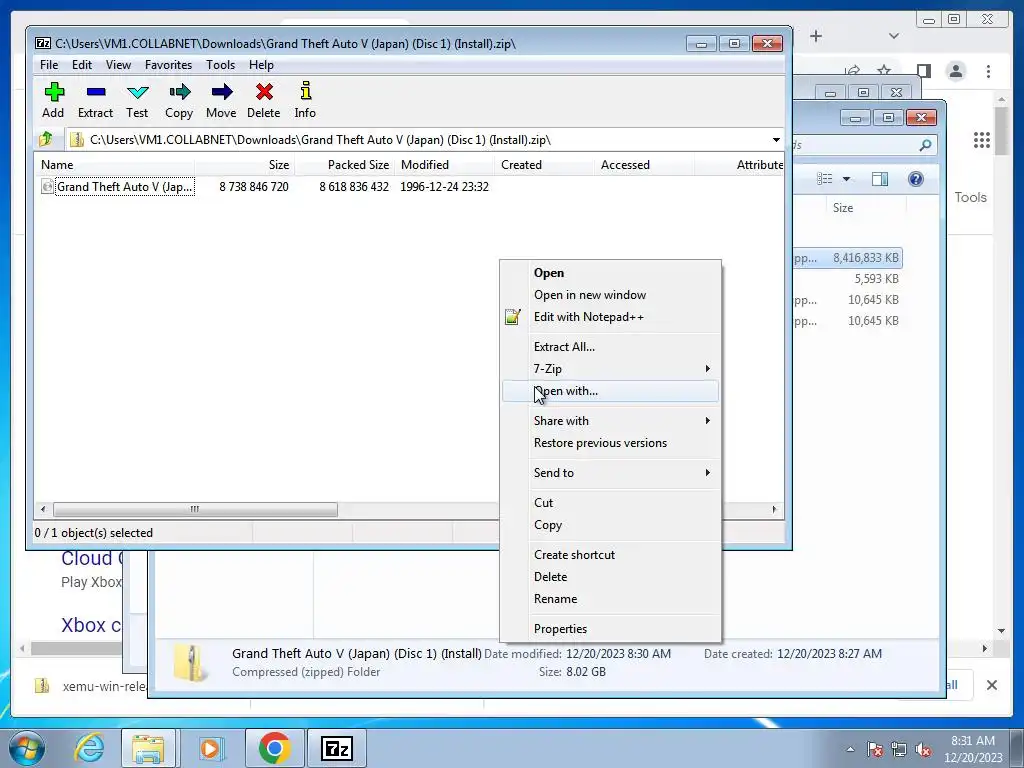The width and height of the screenshot is (1024, 768).
Task: Click the Chrome share page icon
Action: [x=852, y=71]
